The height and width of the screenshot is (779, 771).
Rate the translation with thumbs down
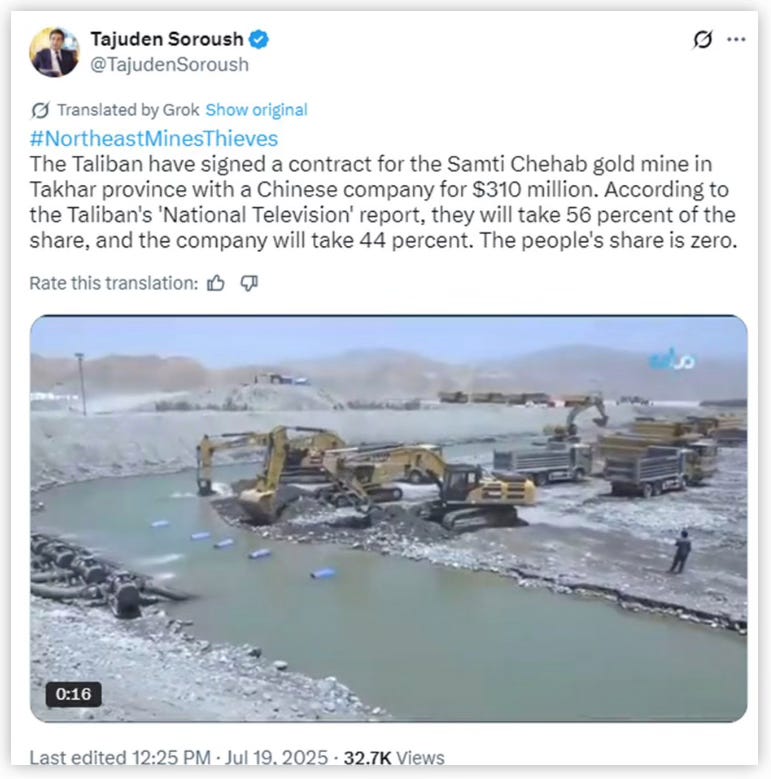[x=249, y=283]
